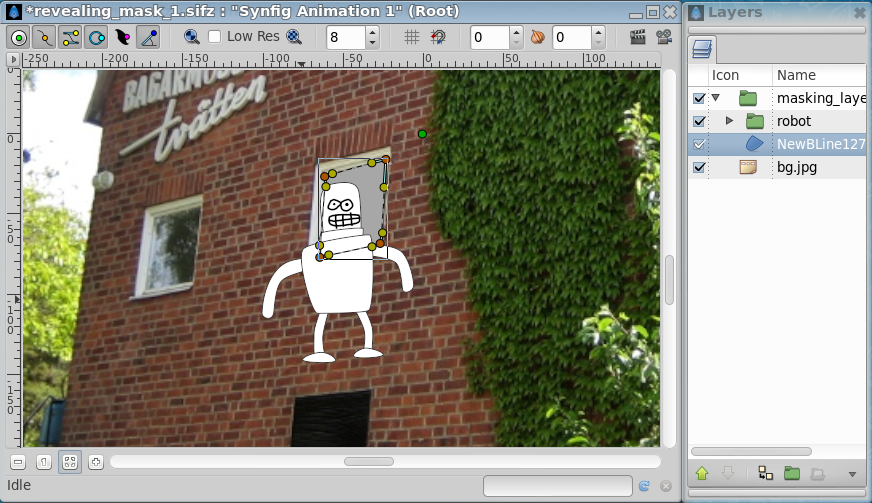Toggle radius handles display button
The height and width of the screenshot is (503, 872).
(x=97, y=38)
